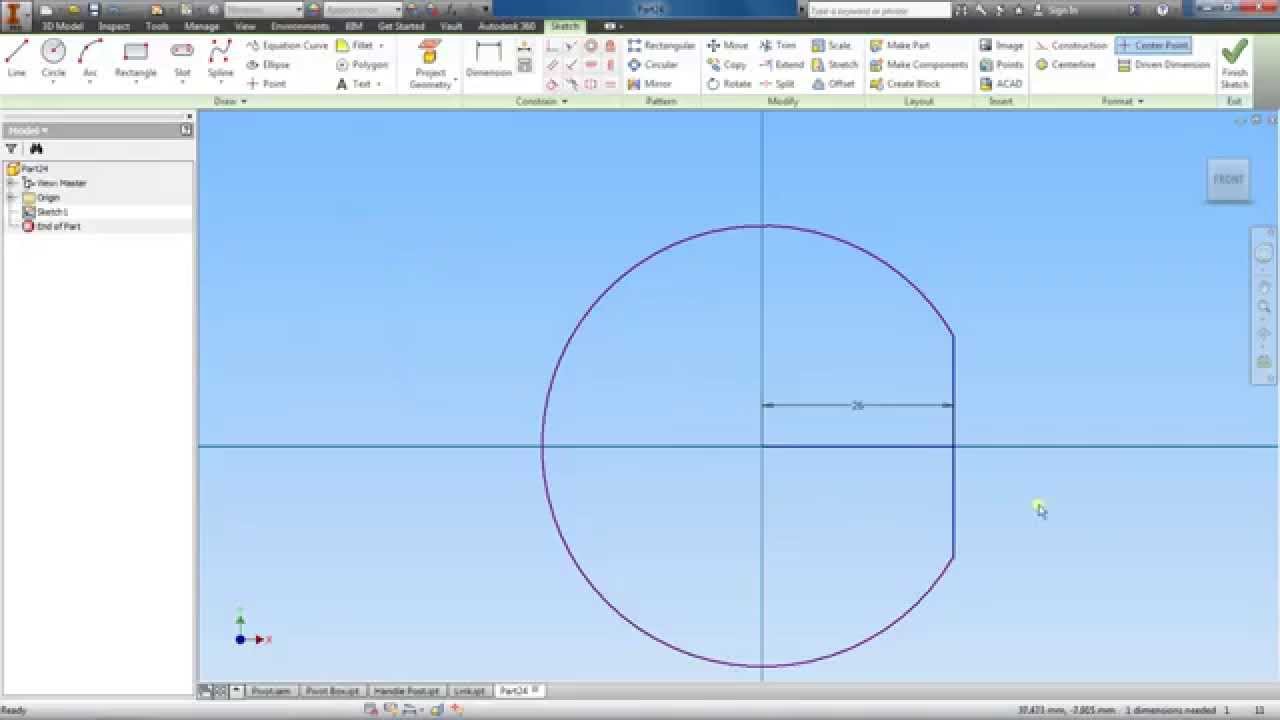
Task: Toggle Centerline format
Action: tap(1066, 64)
